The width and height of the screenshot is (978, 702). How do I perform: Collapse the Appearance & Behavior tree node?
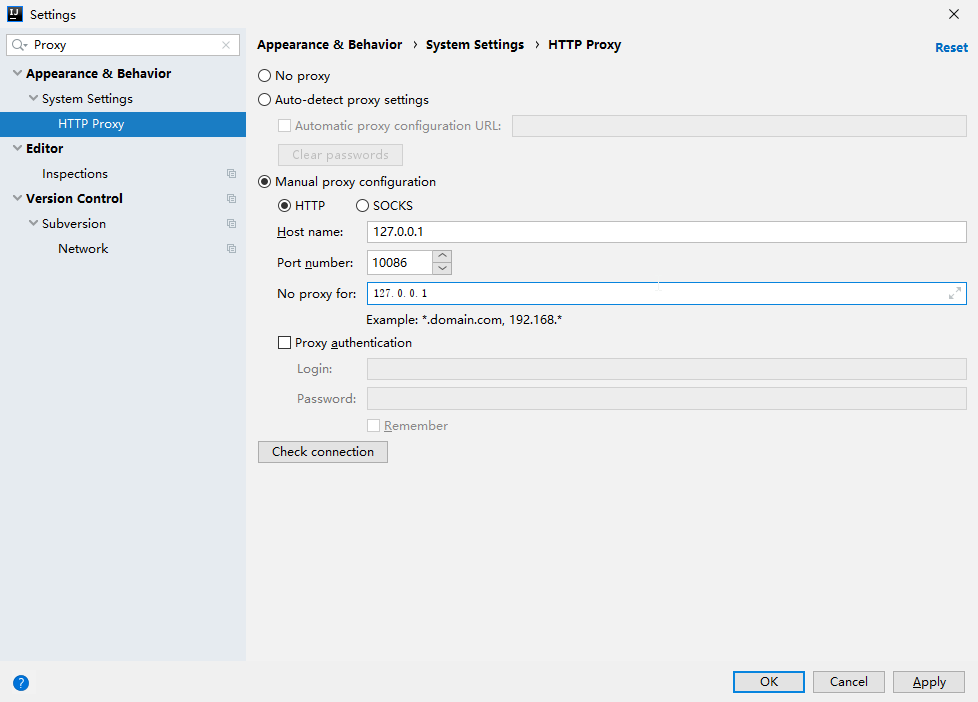[17, 73]
